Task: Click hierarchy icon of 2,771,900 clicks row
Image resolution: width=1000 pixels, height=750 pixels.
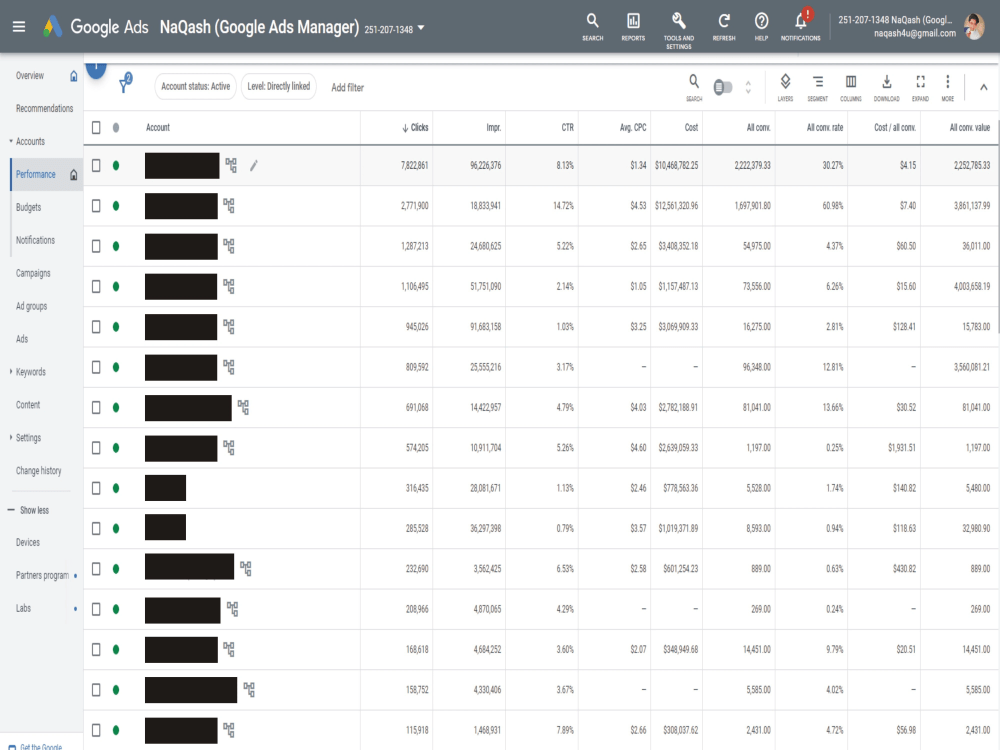Action: tap(229, 205)
